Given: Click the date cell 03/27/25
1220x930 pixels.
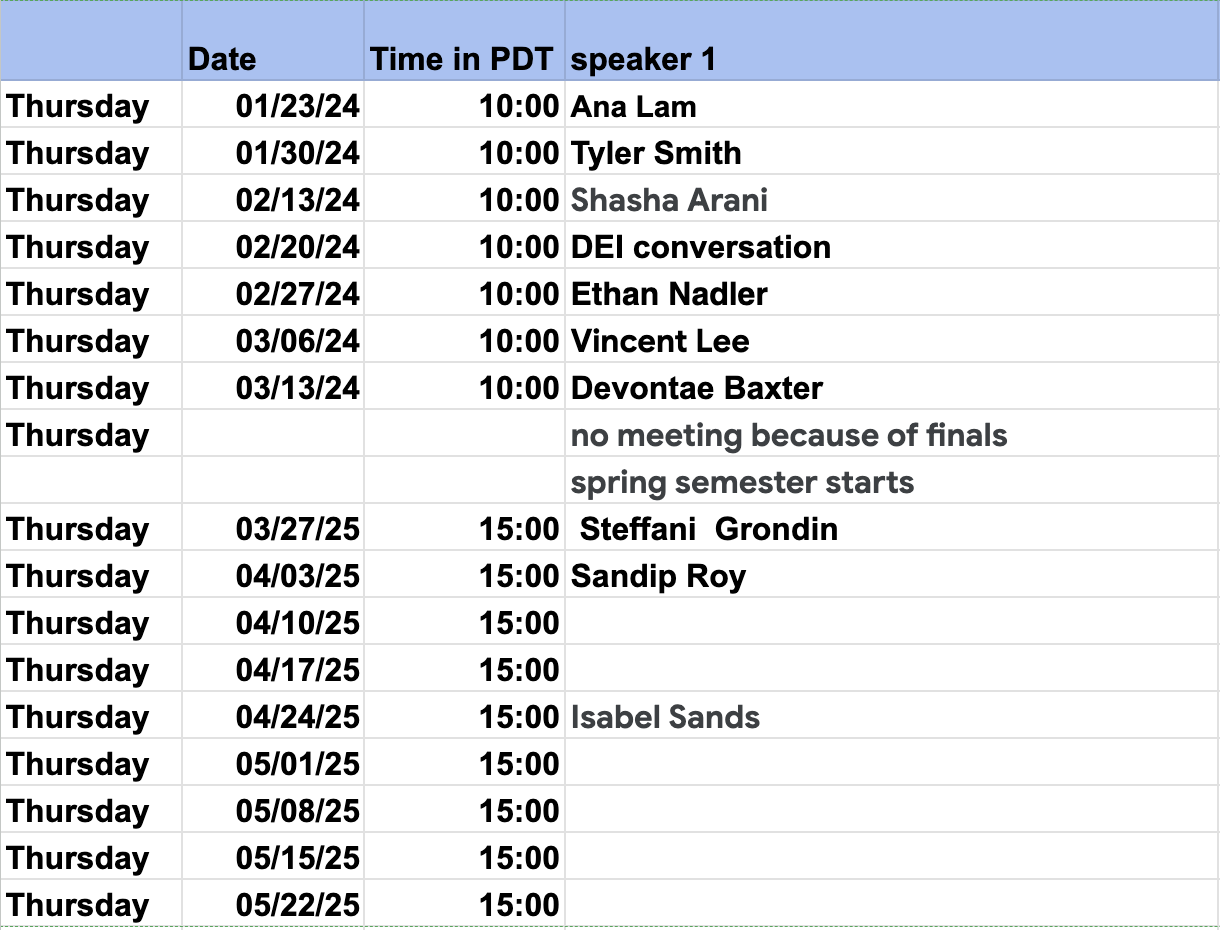Looking at the screenshot, I should pos(297,529).
